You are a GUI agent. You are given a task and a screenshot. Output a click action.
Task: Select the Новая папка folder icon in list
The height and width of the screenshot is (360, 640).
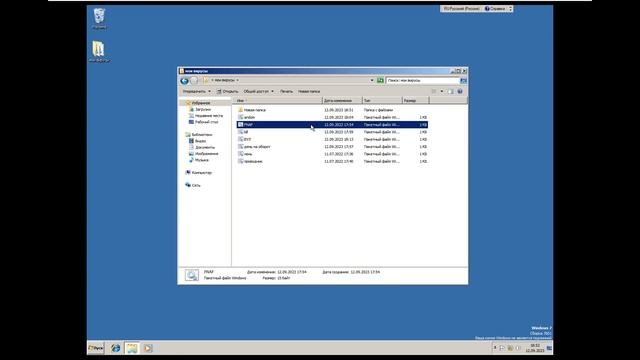[240, 110]
